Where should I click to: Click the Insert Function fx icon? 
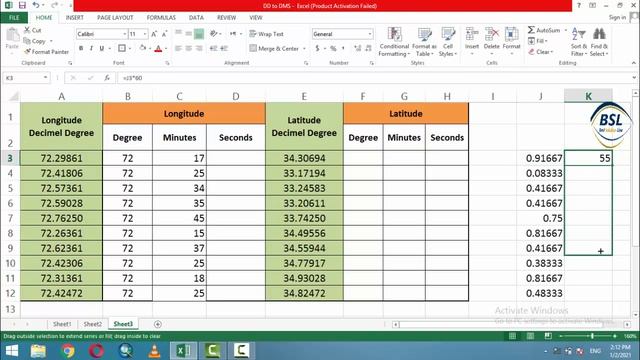tap(107, 78)
